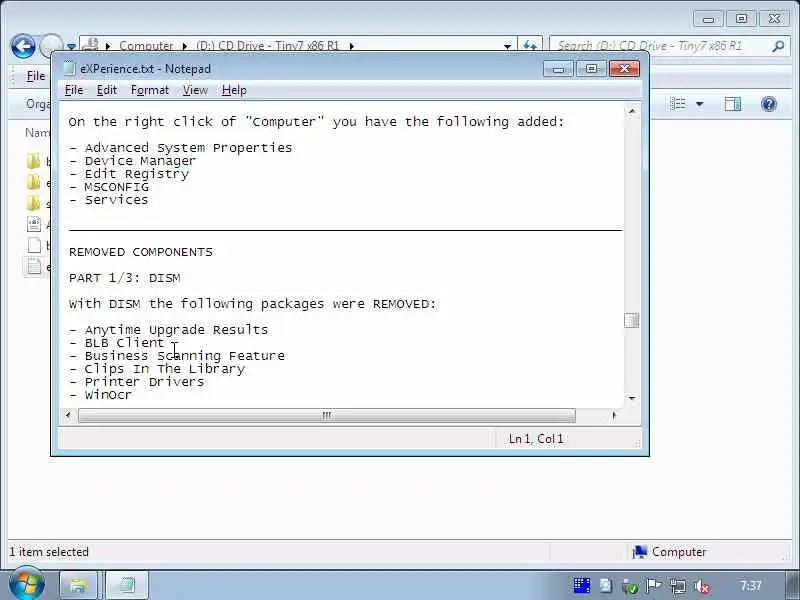800x600 pixels.
Task: Click the Notepad taskbar button
Action: pyautogui.click(x=127, y=585)
